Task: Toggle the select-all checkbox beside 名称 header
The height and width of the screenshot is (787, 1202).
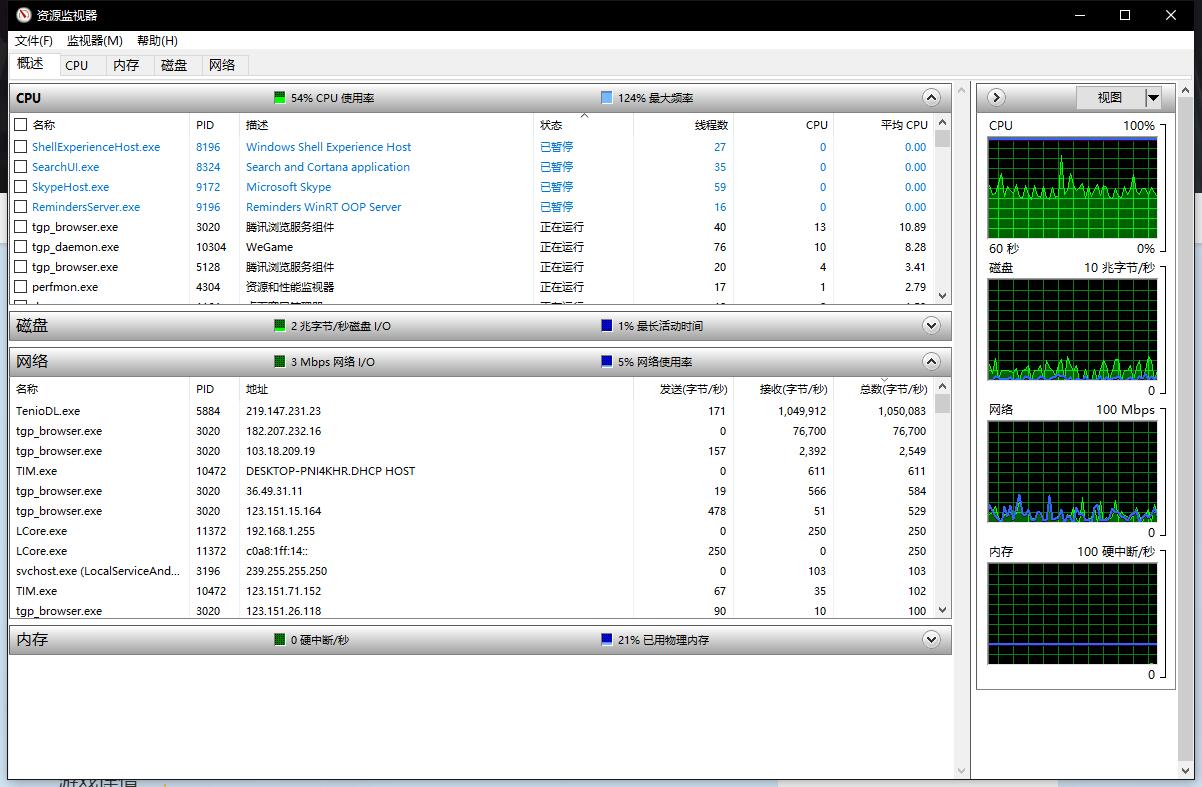Action: [21, 125]
